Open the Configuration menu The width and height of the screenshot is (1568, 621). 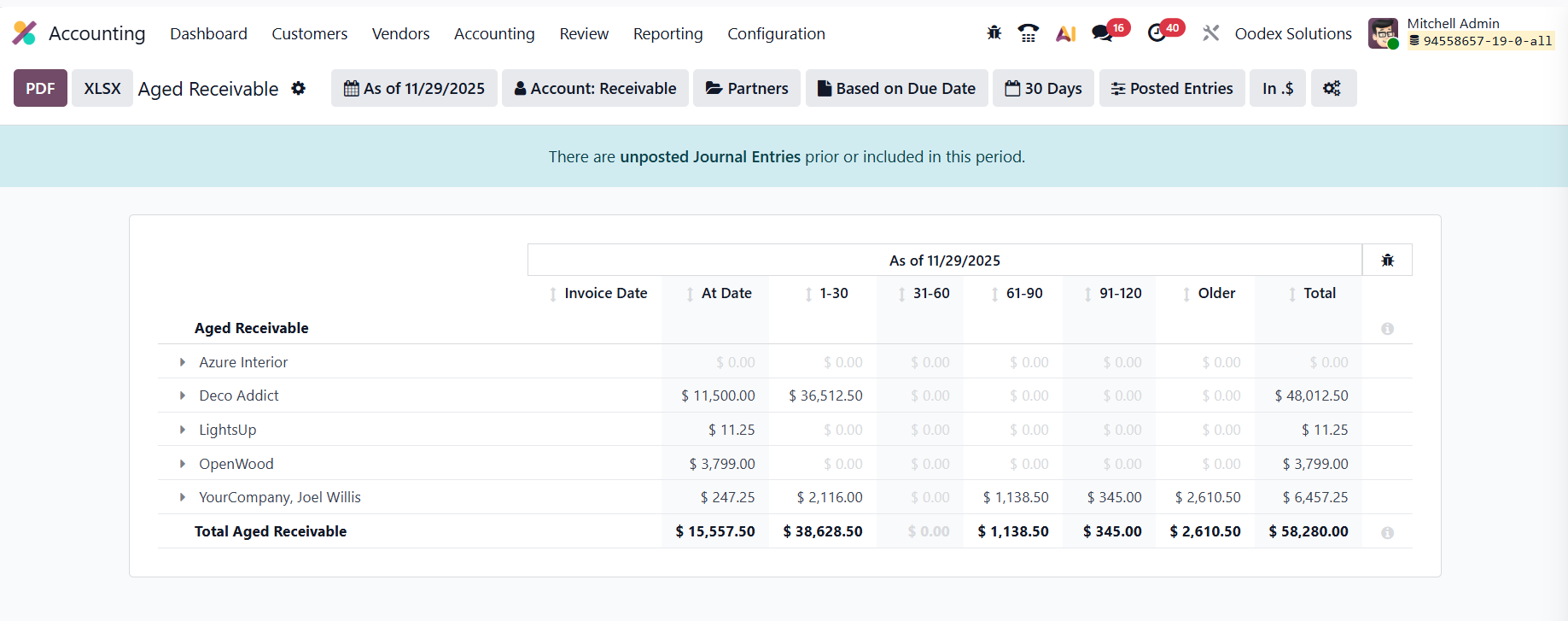776,33
